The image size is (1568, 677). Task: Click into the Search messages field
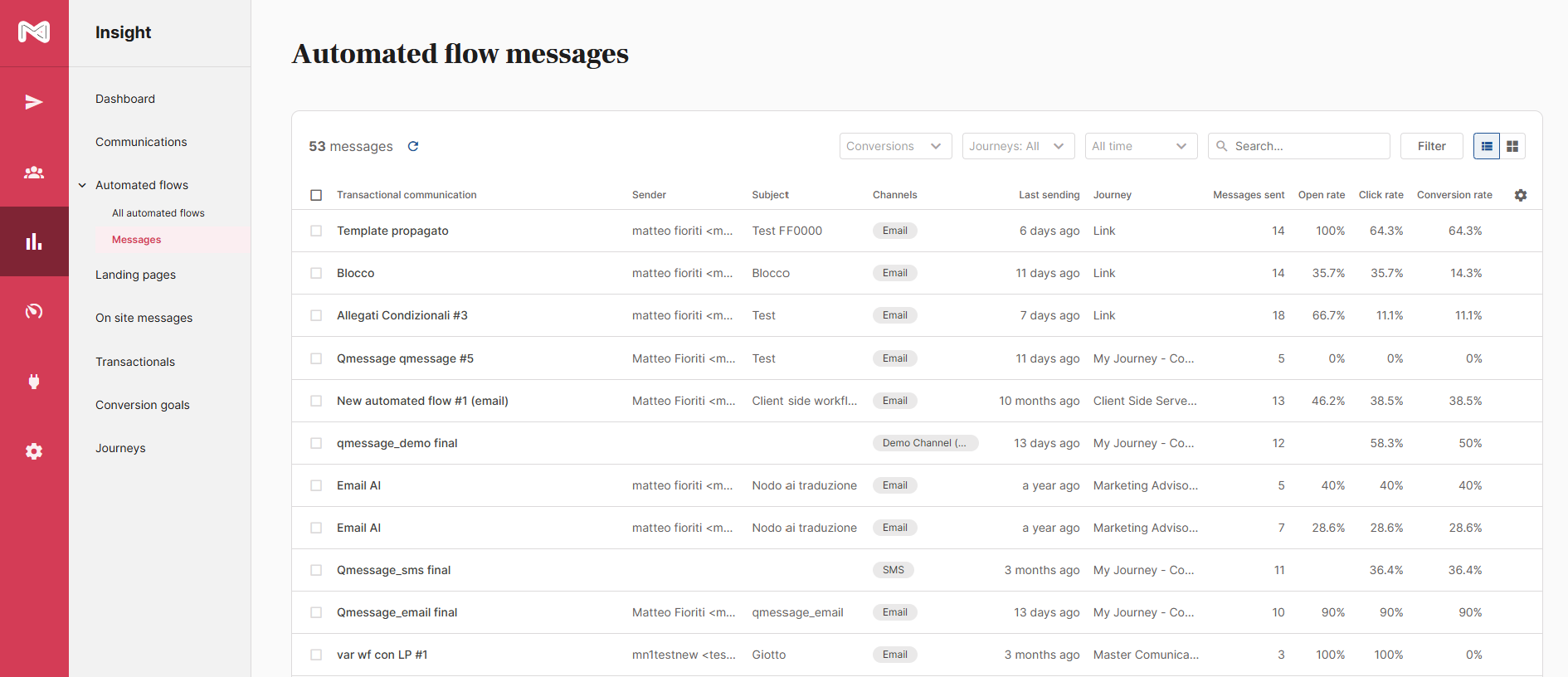[1307, 146]
